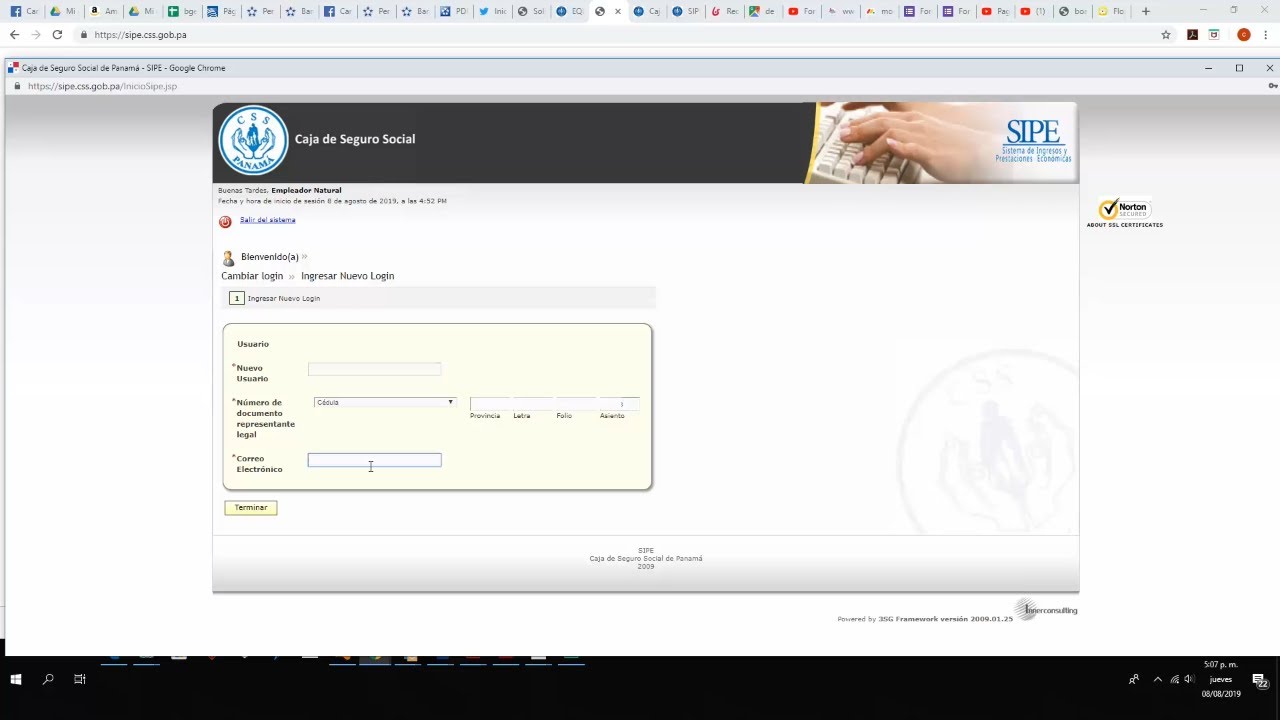Switch to the 'Res' tab

tap(726, 11)
